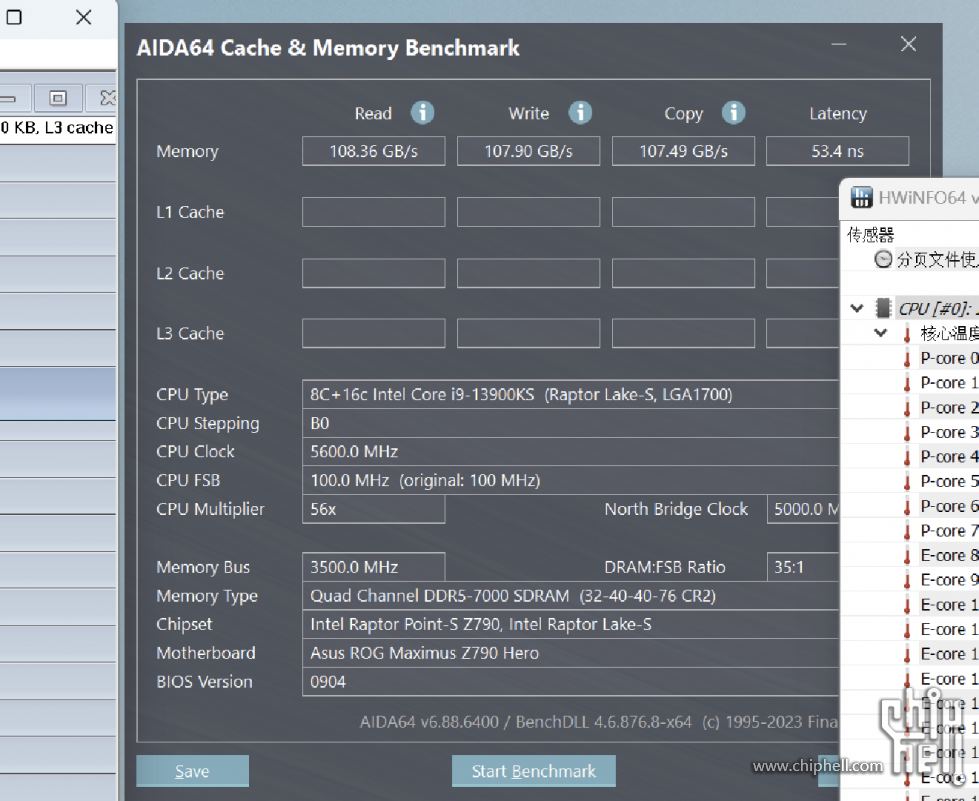Click the L1 Cache row label
The image size is (979, 801).
(190, 212)
